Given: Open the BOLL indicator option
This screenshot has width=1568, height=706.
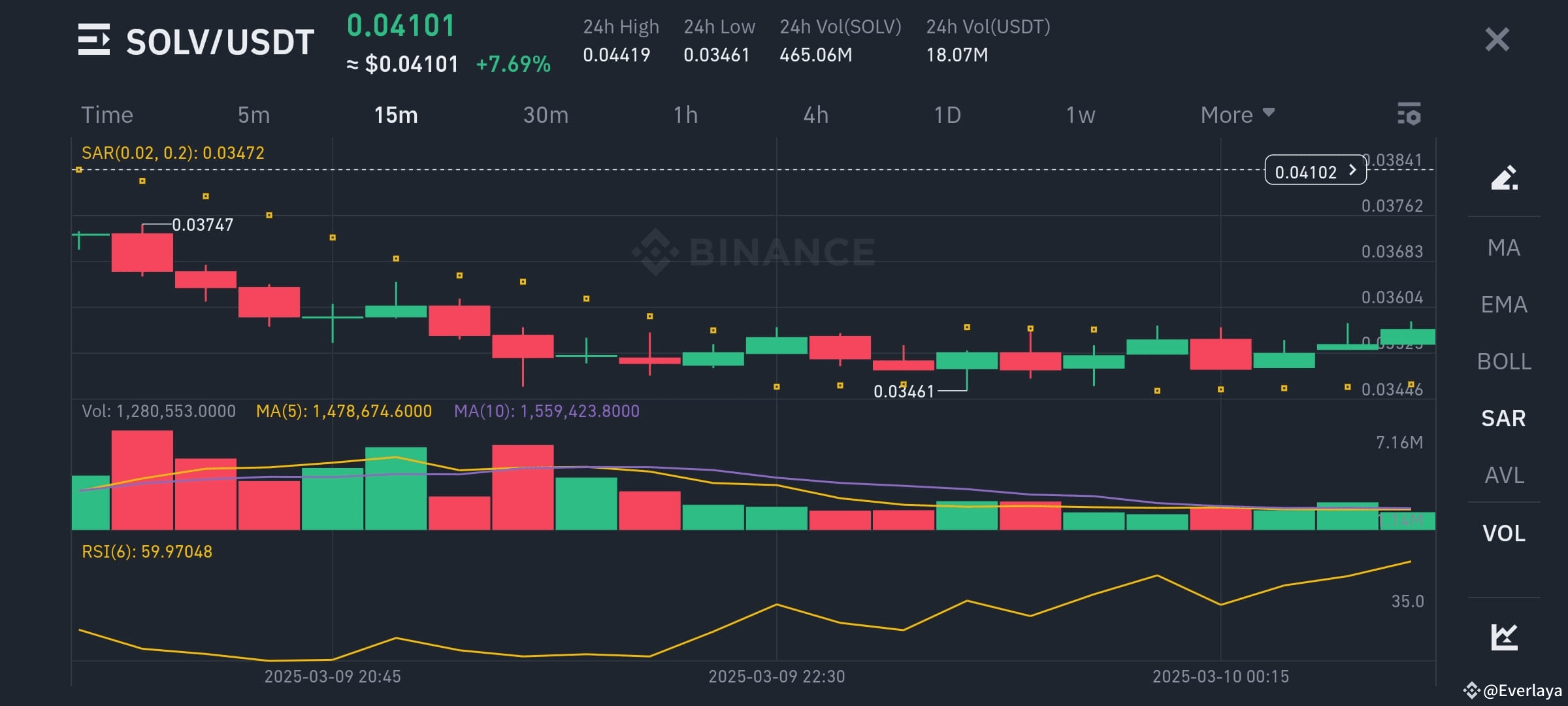Looking at the screenshot, I should click(1505, 361).
